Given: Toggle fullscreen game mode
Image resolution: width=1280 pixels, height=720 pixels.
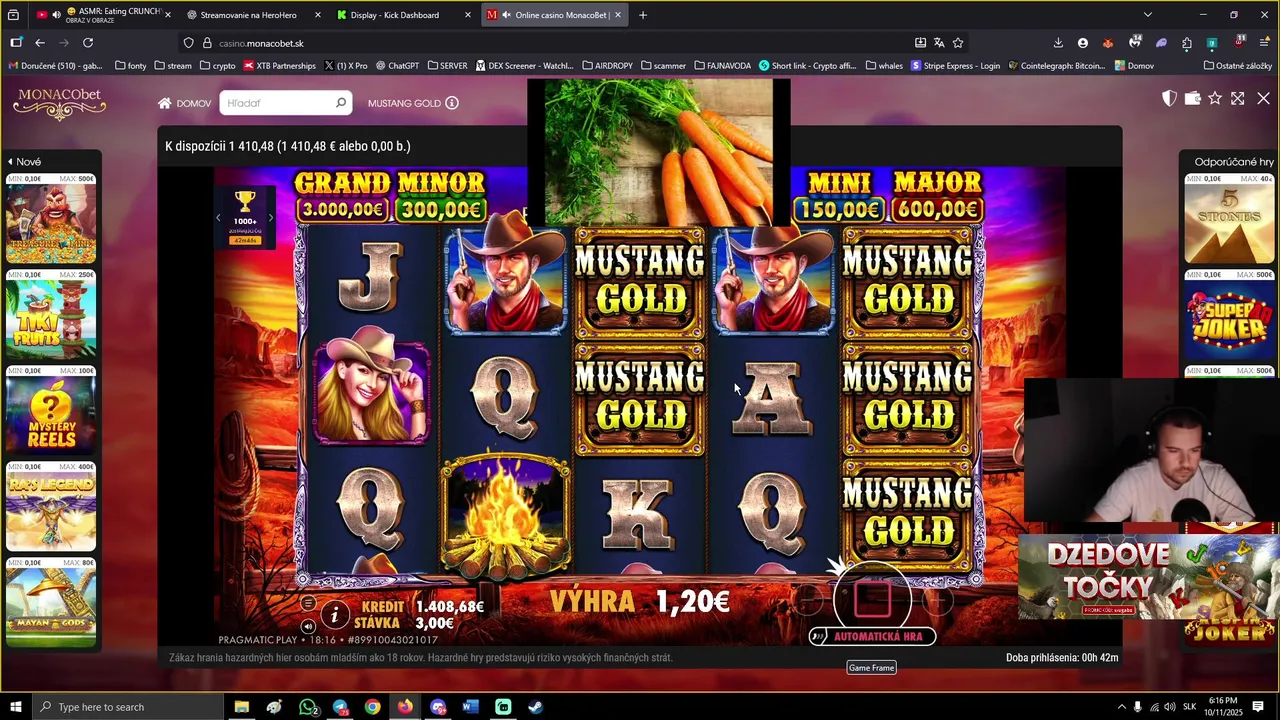Looking at the screenshot, I should (1238, 98).
